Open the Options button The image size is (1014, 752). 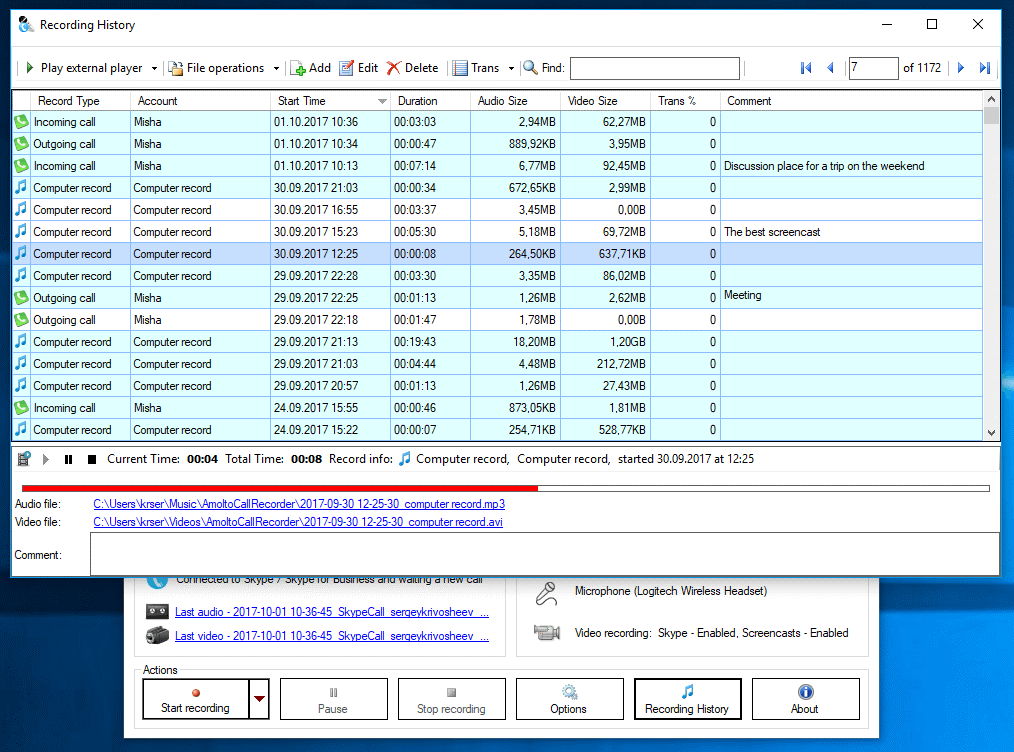pos(569,699)
